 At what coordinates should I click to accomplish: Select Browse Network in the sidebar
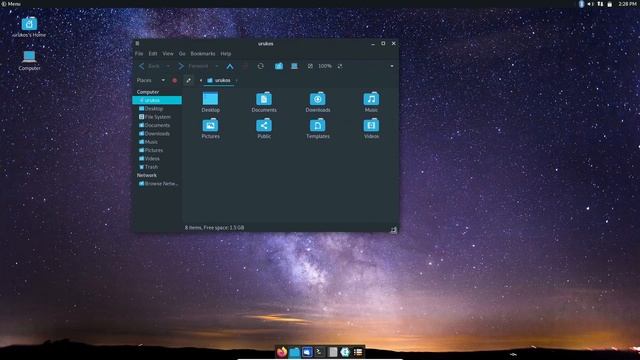pos(157,184)
